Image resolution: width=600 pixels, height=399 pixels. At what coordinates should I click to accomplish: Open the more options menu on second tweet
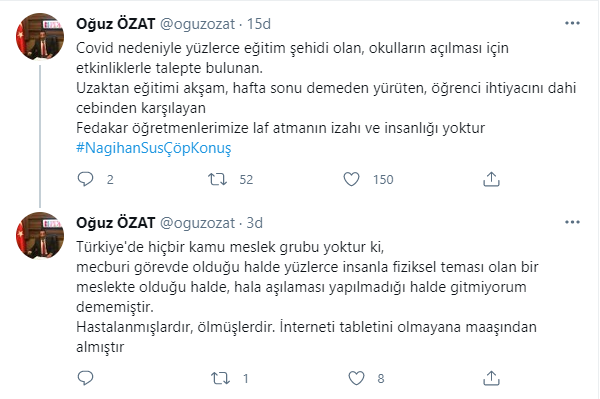point(572,222)
